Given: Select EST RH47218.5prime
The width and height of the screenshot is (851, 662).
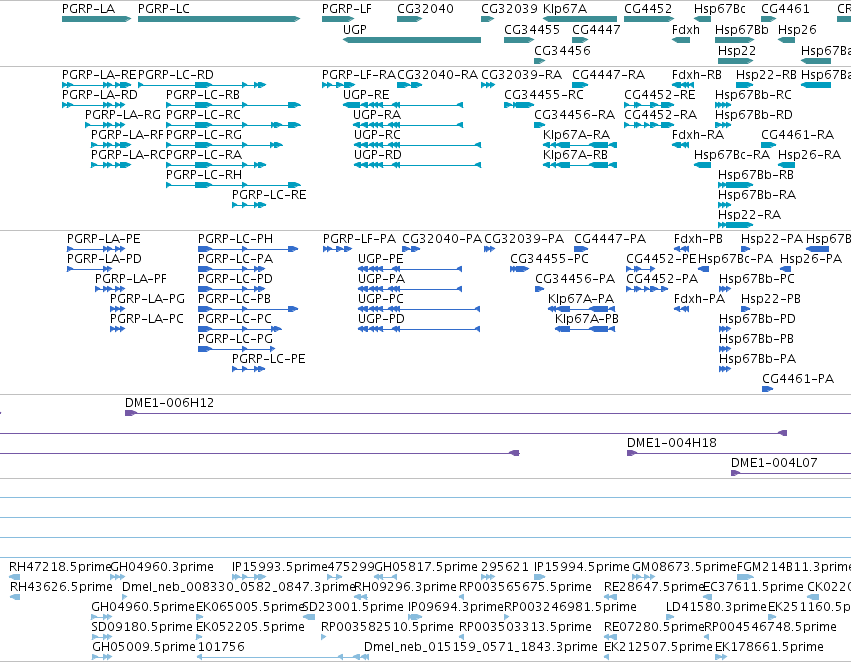Looking at the screenshot, I should click(x=15, y=577).
